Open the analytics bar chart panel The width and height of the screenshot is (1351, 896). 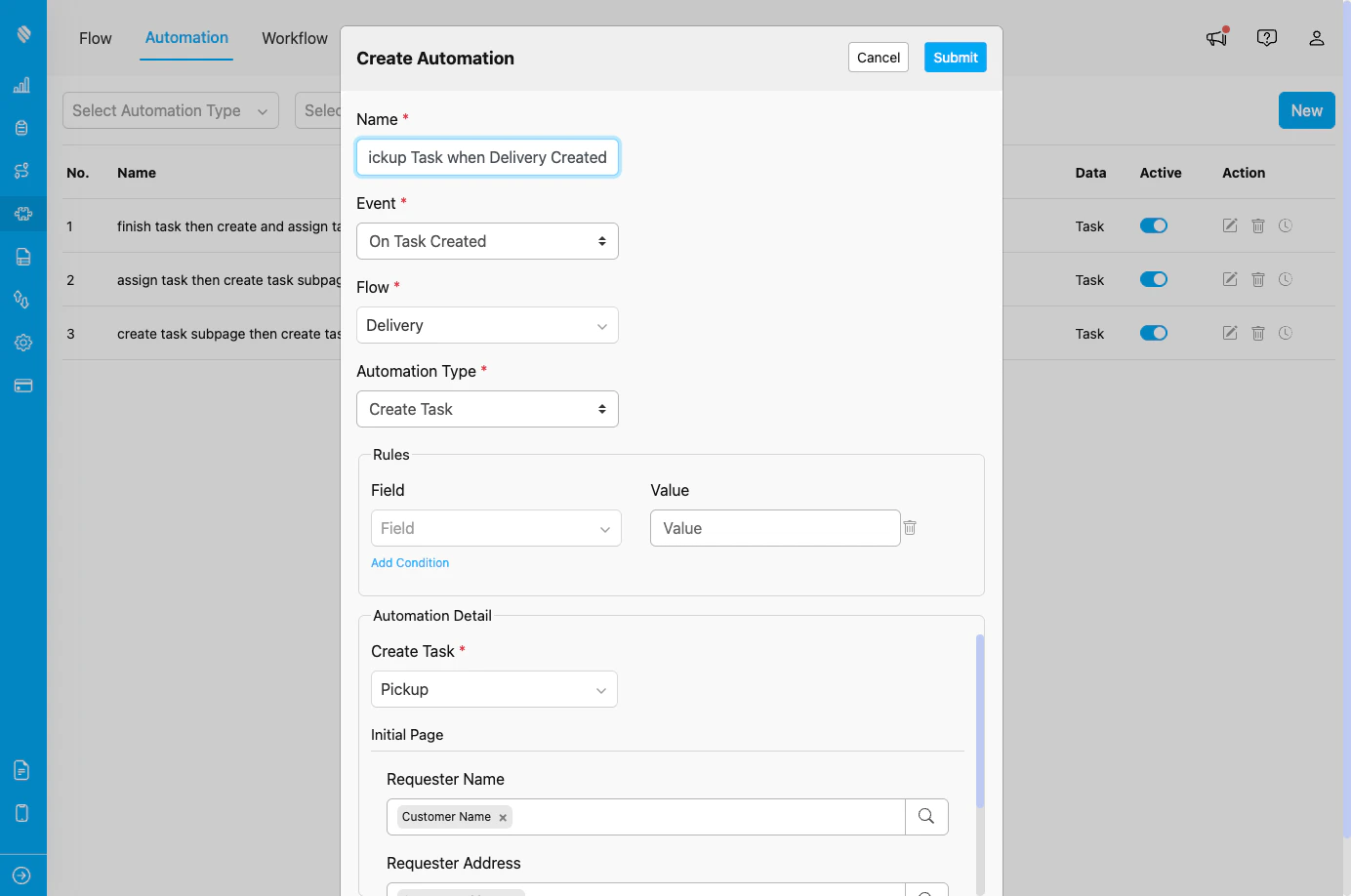click(21, 85)
